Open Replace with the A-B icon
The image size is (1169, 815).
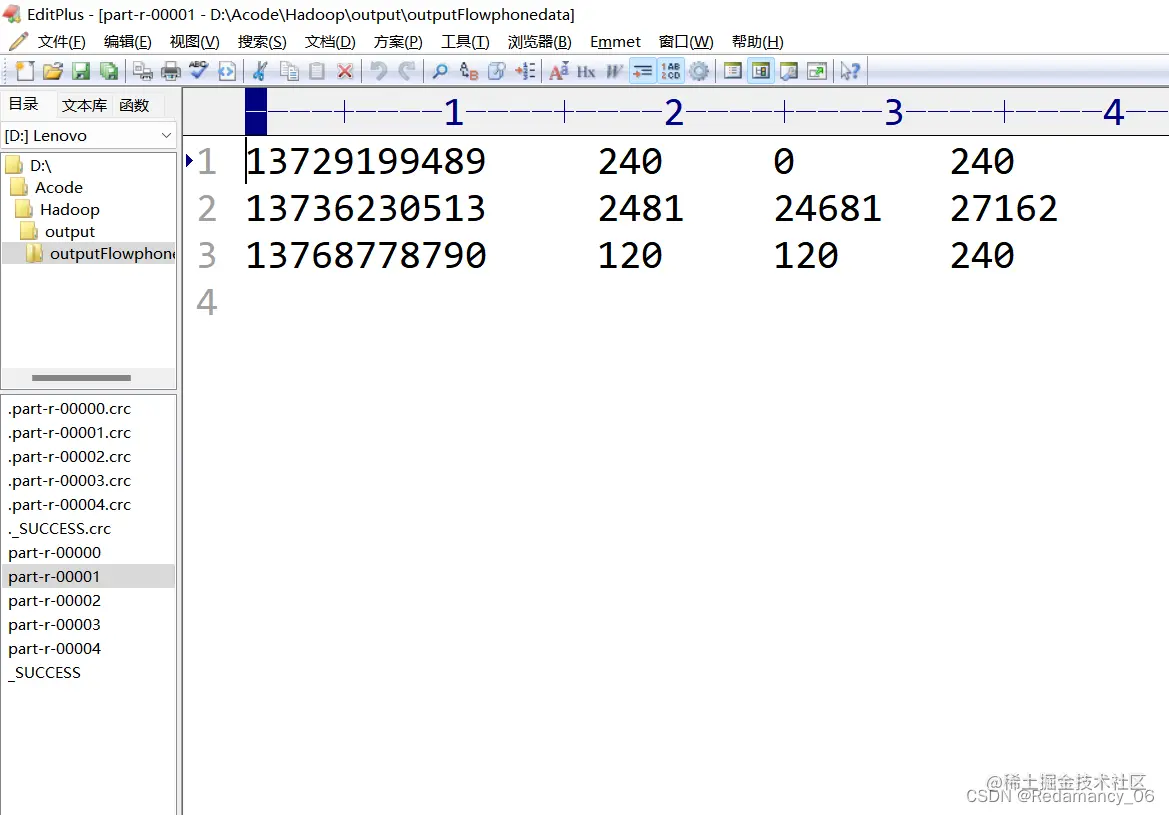468,72
